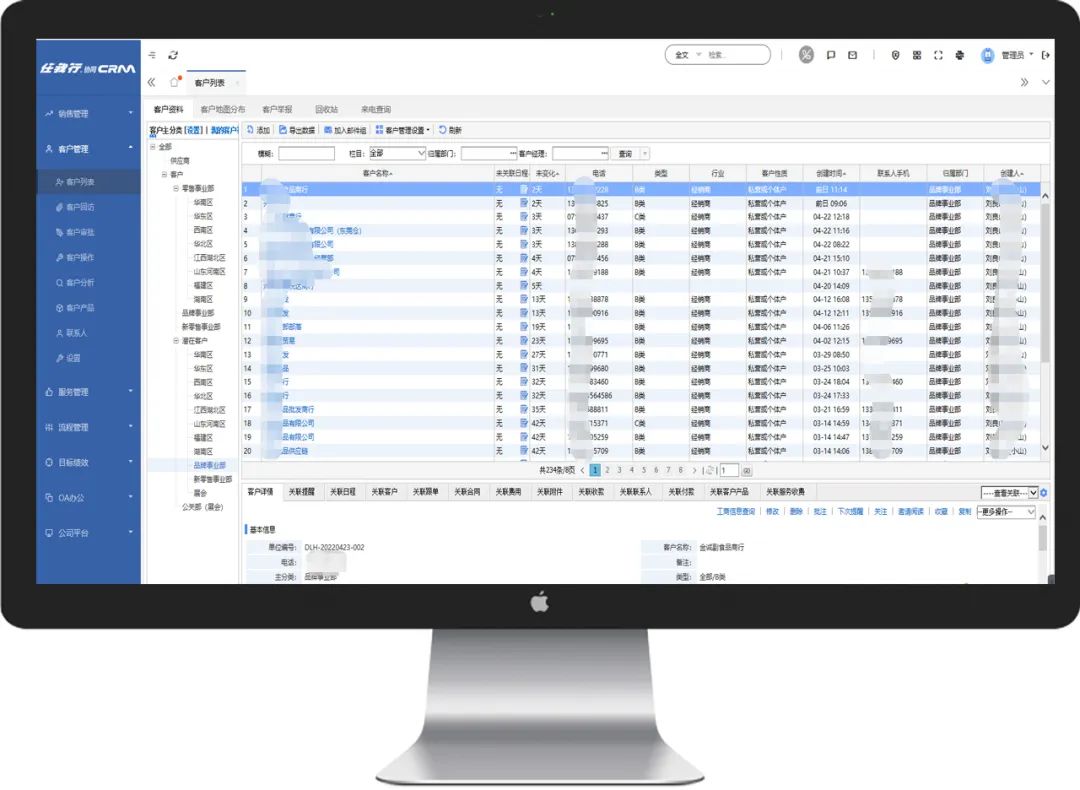The image size is (1080, 790).
Task: Click the refresh icon in top header
Action: click(173, 55)
